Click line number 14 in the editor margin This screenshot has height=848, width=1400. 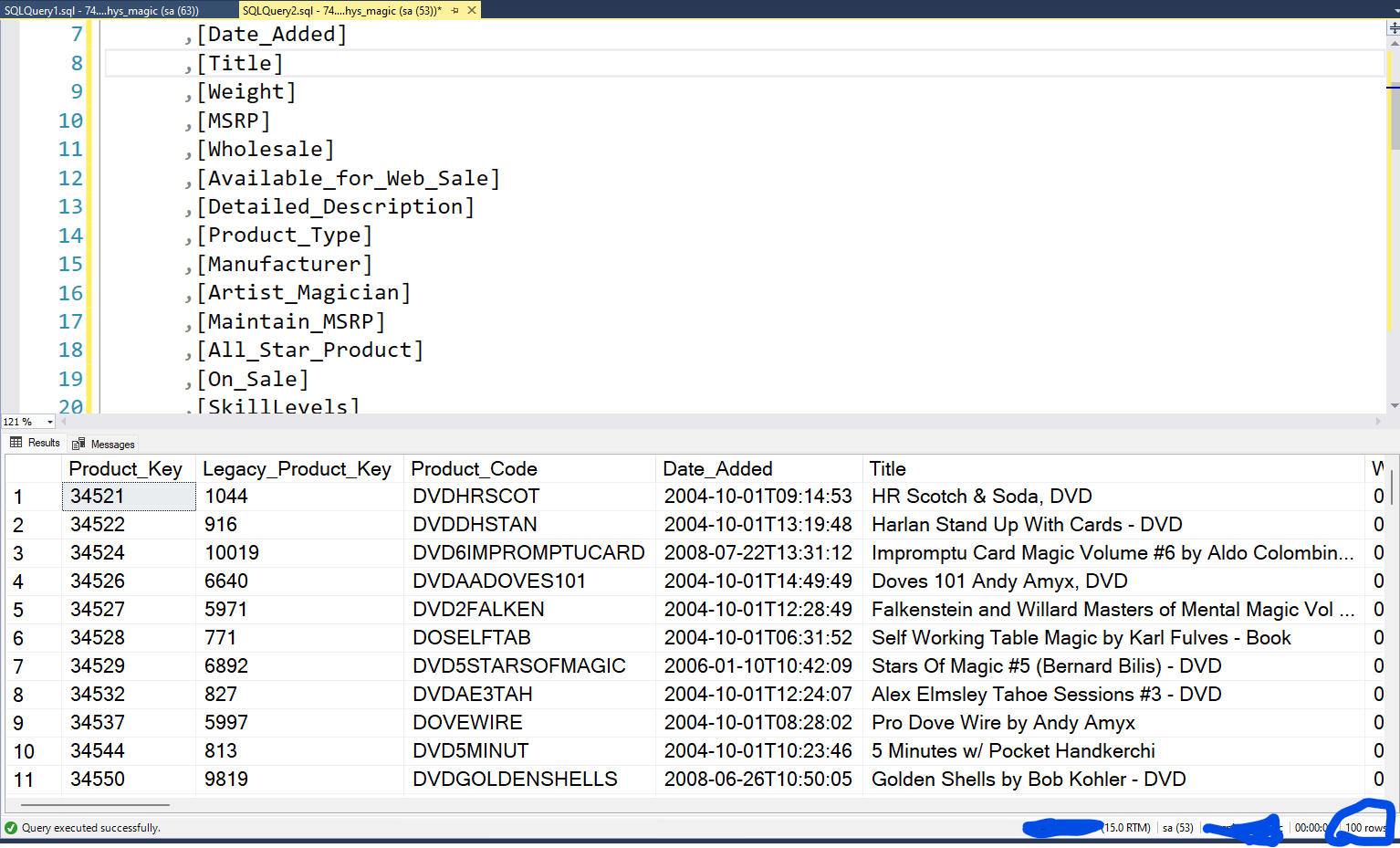[70, 236]
